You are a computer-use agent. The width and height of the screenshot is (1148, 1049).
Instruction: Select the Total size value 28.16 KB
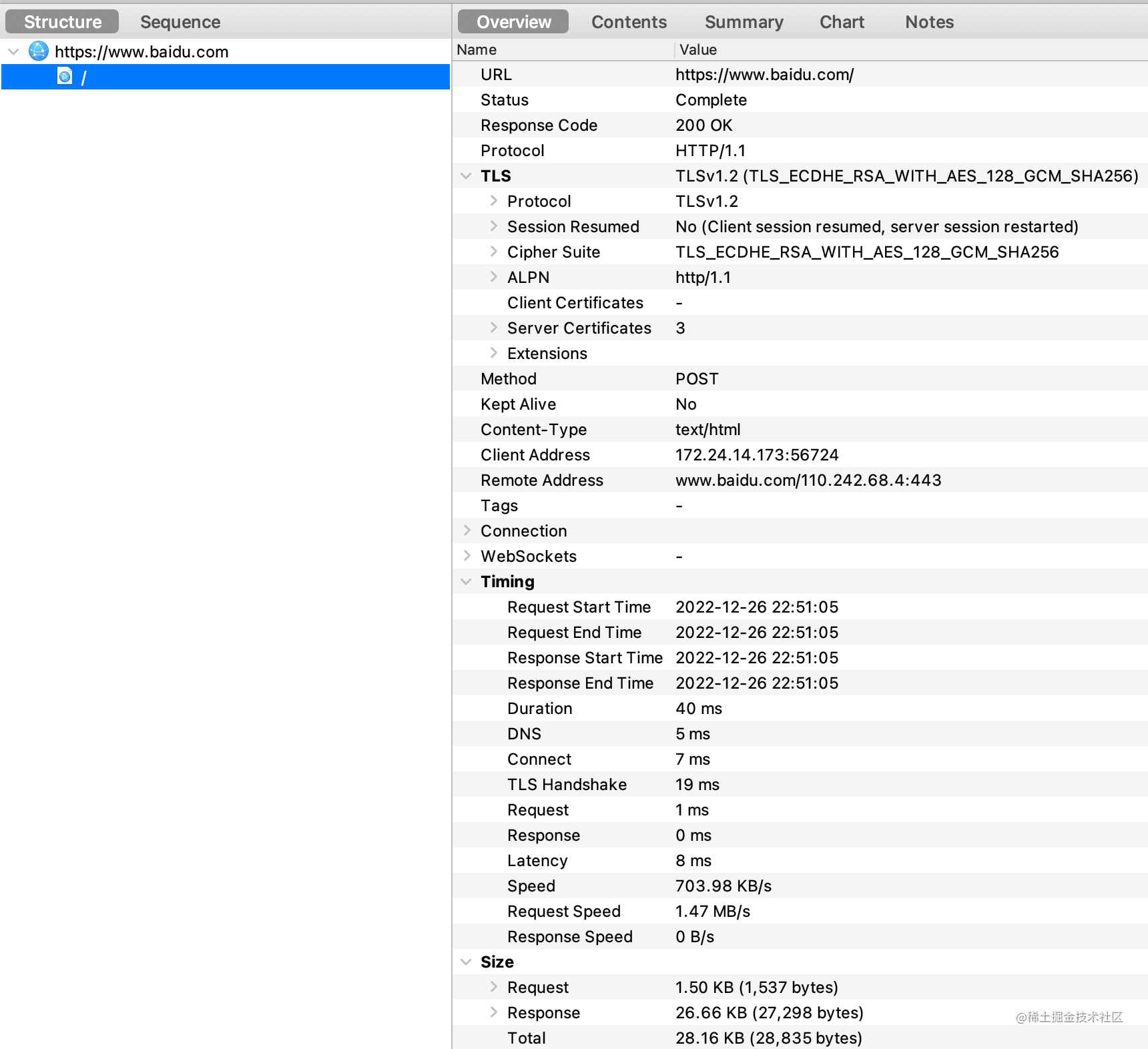tap(769, 1038)
